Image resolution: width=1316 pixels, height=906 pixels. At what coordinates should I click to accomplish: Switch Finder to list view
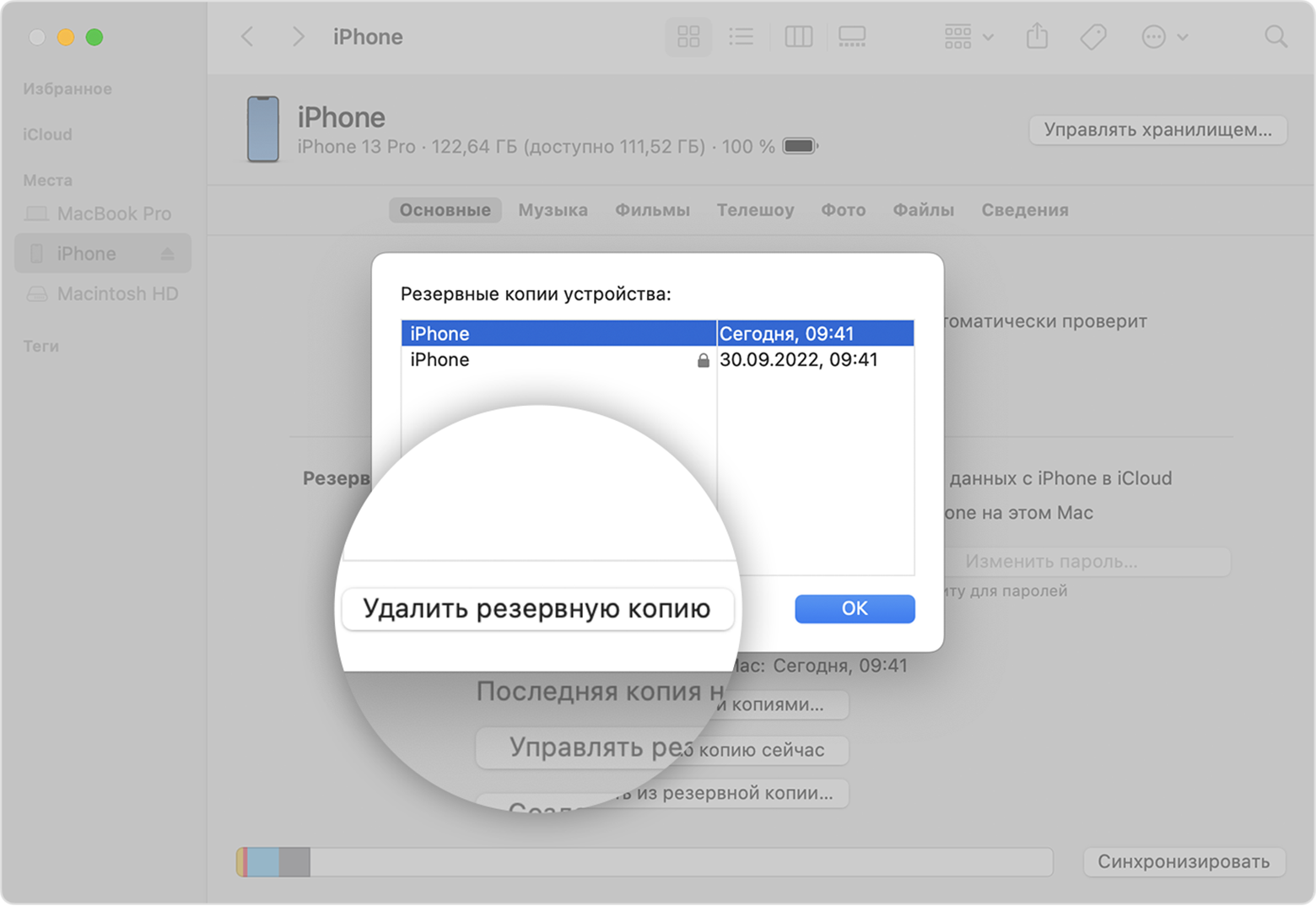(x=741, y=37)
